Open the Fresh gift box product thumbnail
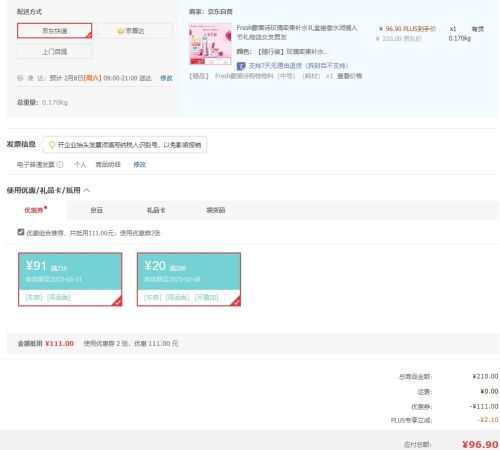Image resolution: width=500 pixels, height=450 pixels. click(x=210, y=44)
